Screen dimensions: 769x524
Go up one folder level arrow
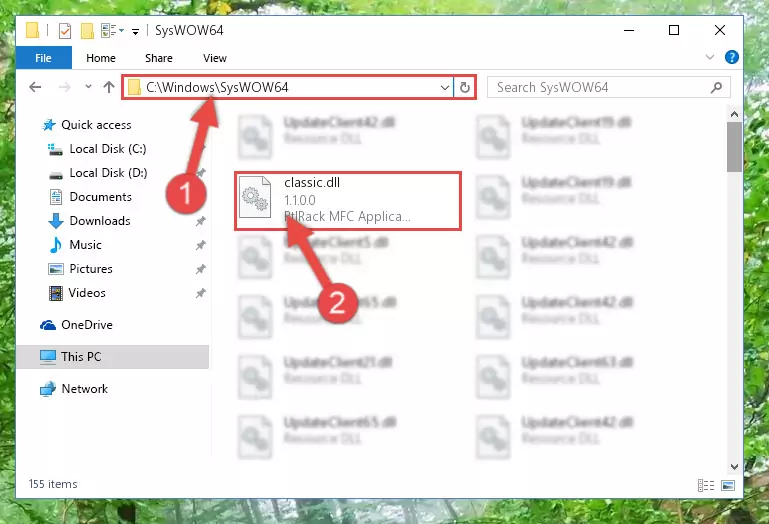pos(109,87)
